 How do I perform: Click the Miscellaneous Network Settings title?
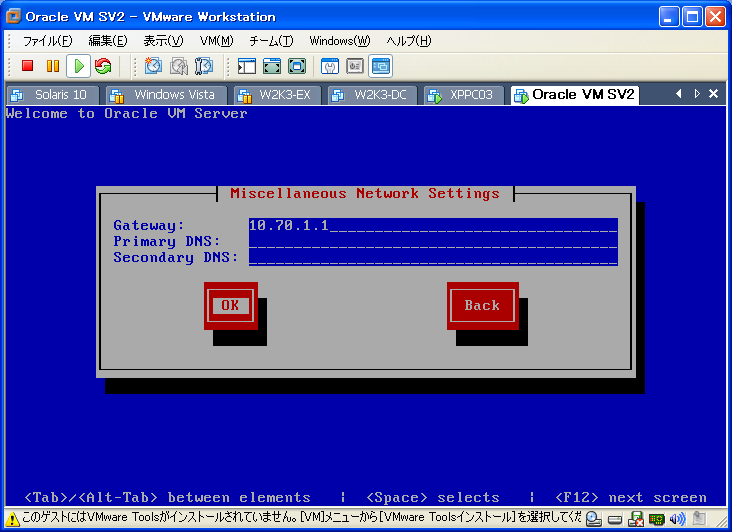pos(365,193)
